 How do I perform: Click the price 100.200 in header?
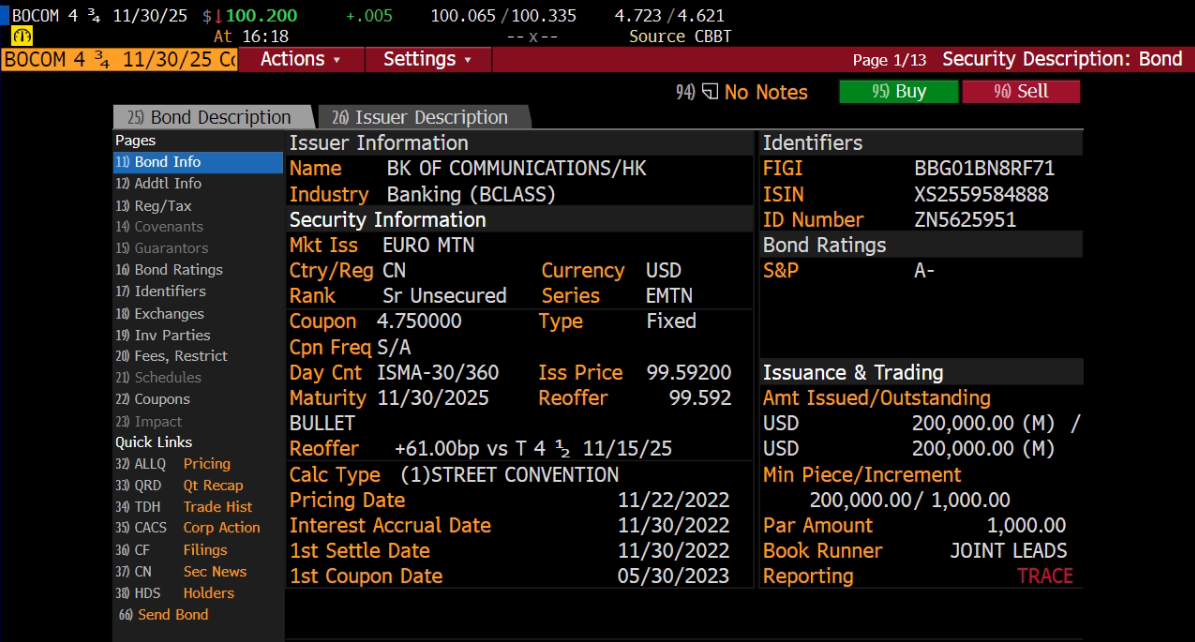(x=261, y=15)
